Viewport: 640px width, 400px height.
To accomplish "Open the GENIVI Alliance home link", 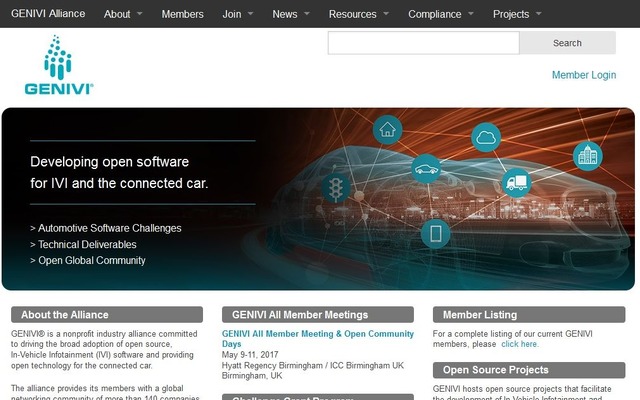I will (x=48, y=13).
